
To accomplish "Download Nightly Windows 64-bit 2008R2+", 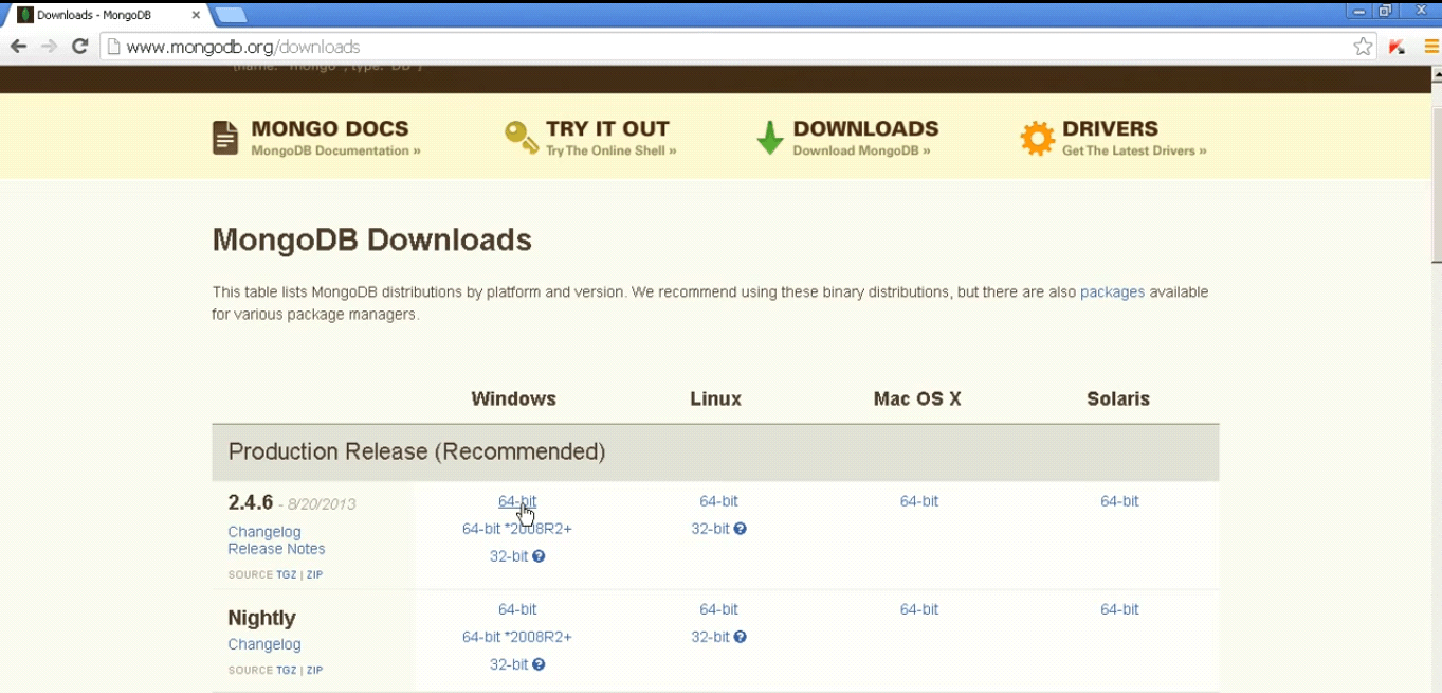I will pyautogui.click(x=517, y=636).
